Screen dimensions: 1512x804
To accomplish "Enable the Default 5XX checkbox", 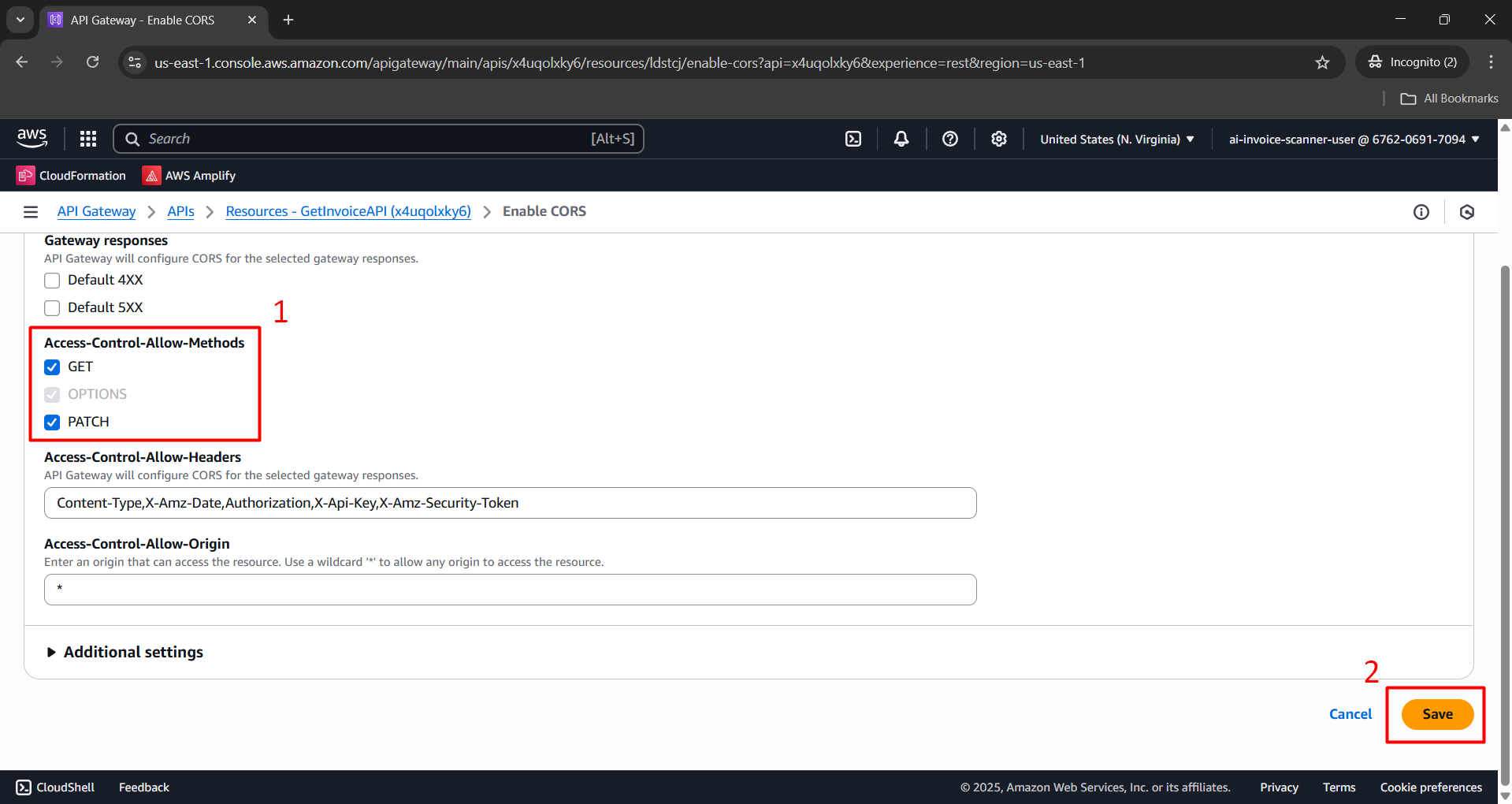I will coord(52,308).
